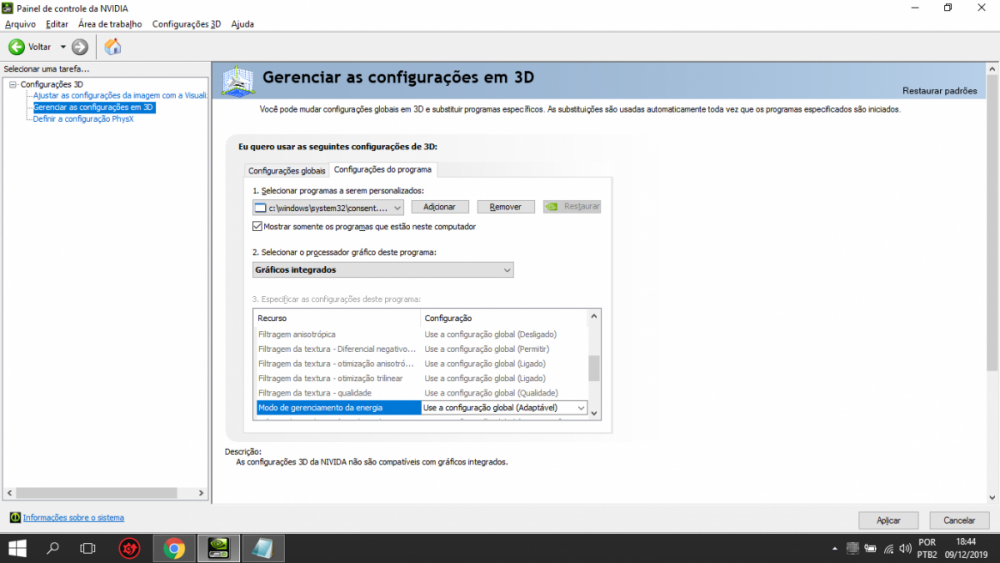Open the Windows Start menu

point(17,548)
